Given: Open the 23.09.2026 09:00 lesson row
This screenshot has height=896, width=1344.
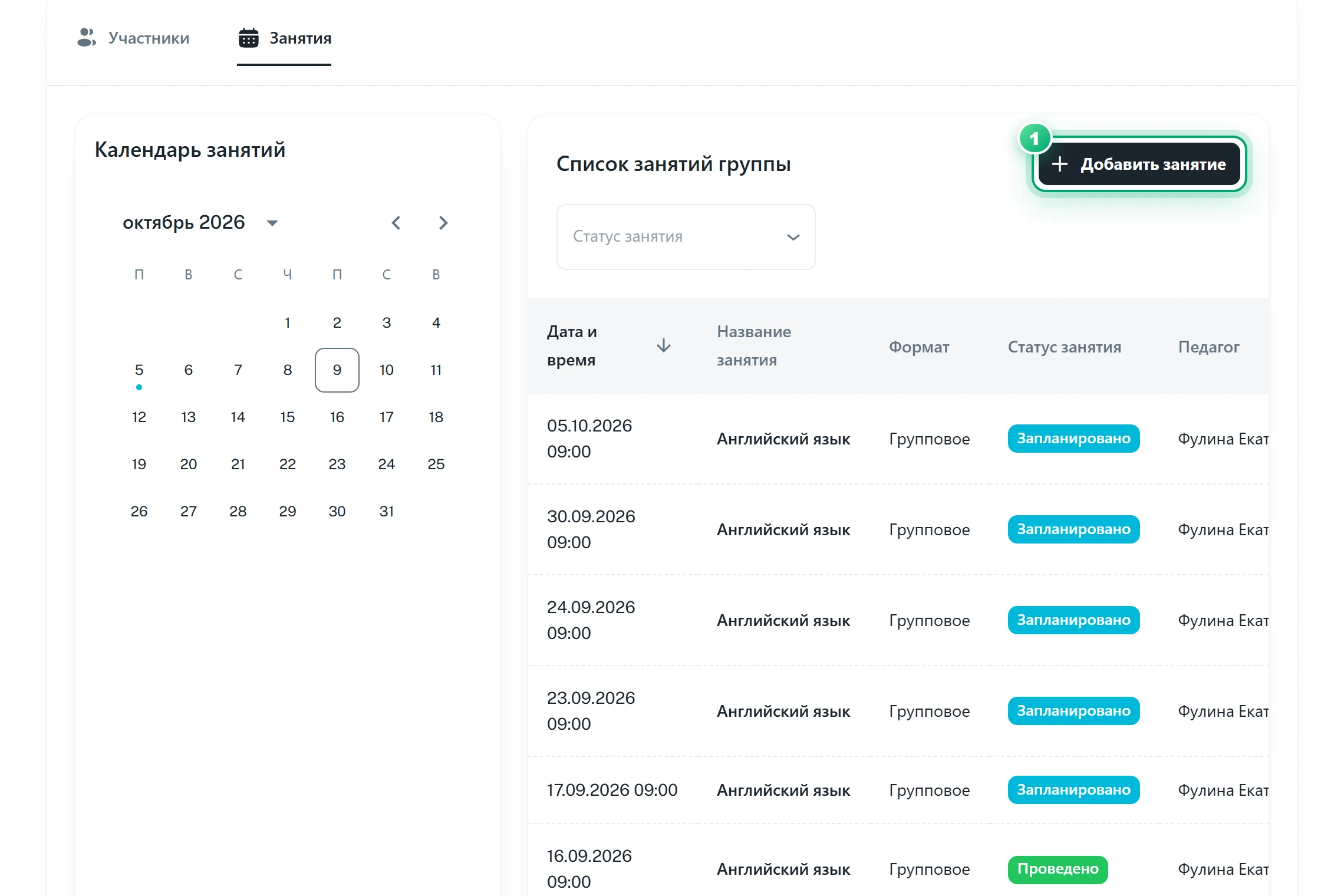Looking at the screenshot, I should [x=898, y=711].
